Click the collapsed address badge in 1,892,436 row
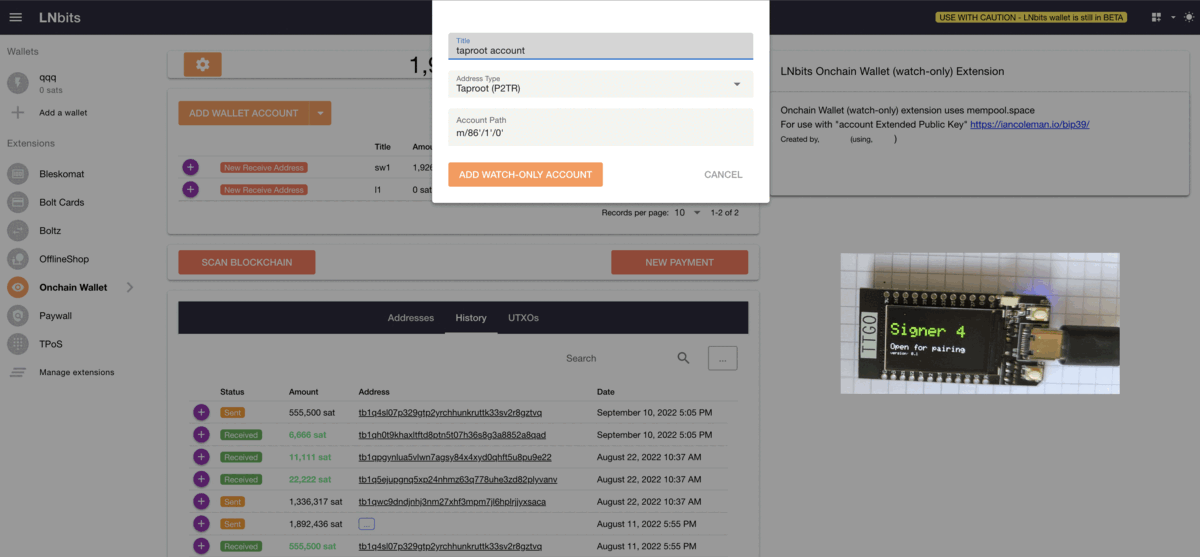Screen dimensions: 1200x557 pos(367,523)
